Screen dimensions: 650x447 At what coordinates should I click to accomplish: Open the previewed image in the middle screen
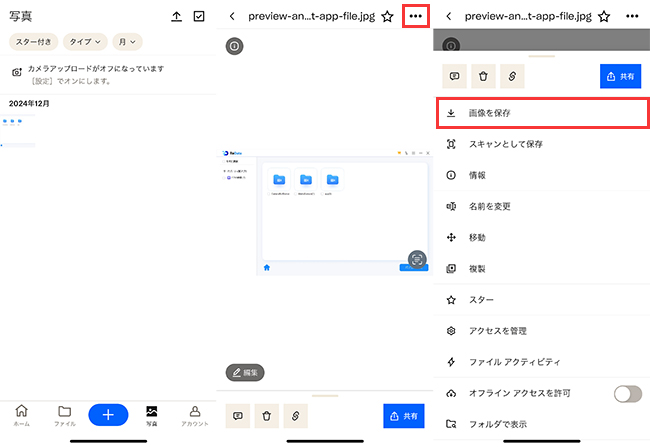coord(325,212)
